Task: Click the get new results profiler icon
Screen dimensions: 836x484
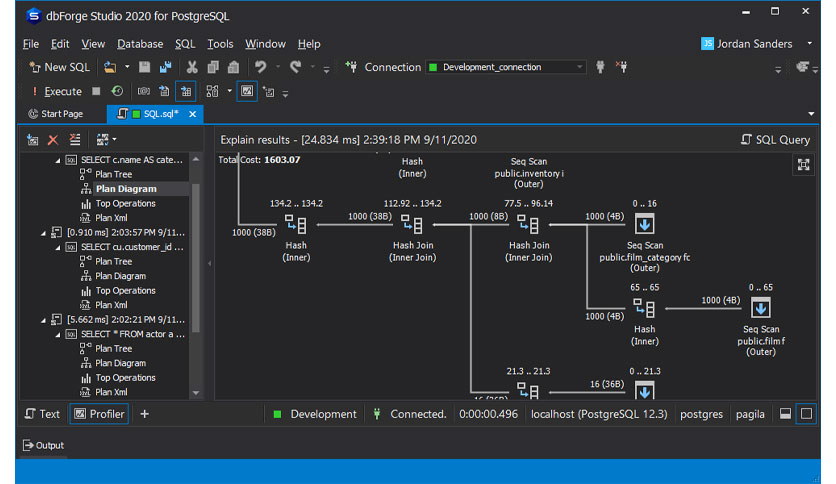Action: (x=33, y=140)
